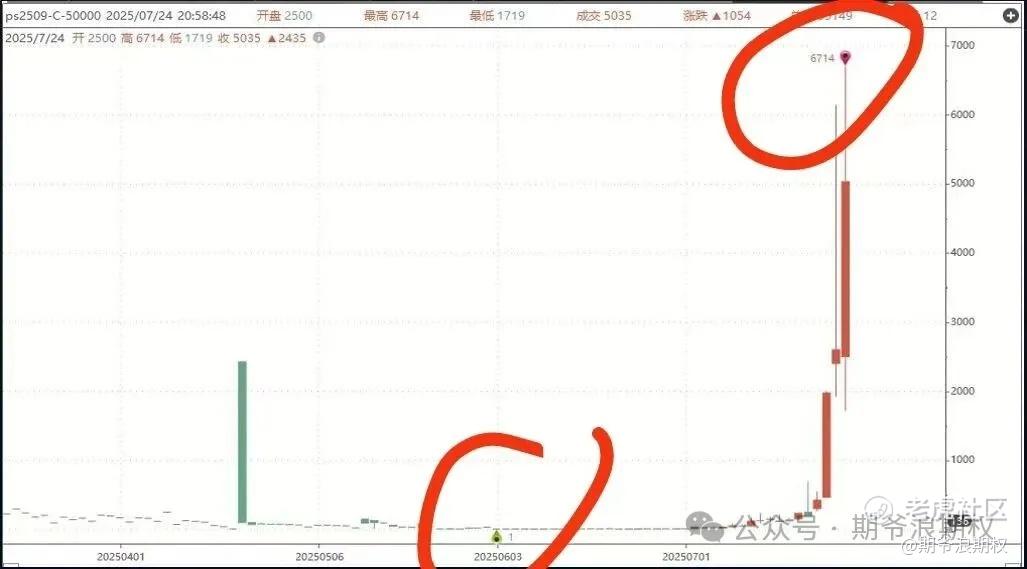
Task: Select the 6714 high-price pin marker
Action: pyautogui.click(x=845, y=58)
